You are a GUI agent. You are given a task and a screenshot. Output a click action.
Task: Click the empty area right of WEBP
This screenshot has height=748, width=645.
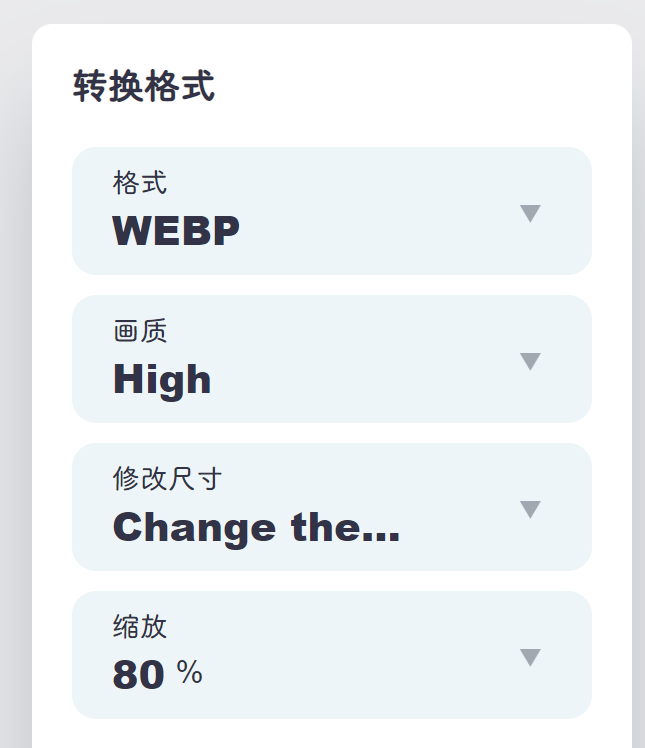pos(380,231)
